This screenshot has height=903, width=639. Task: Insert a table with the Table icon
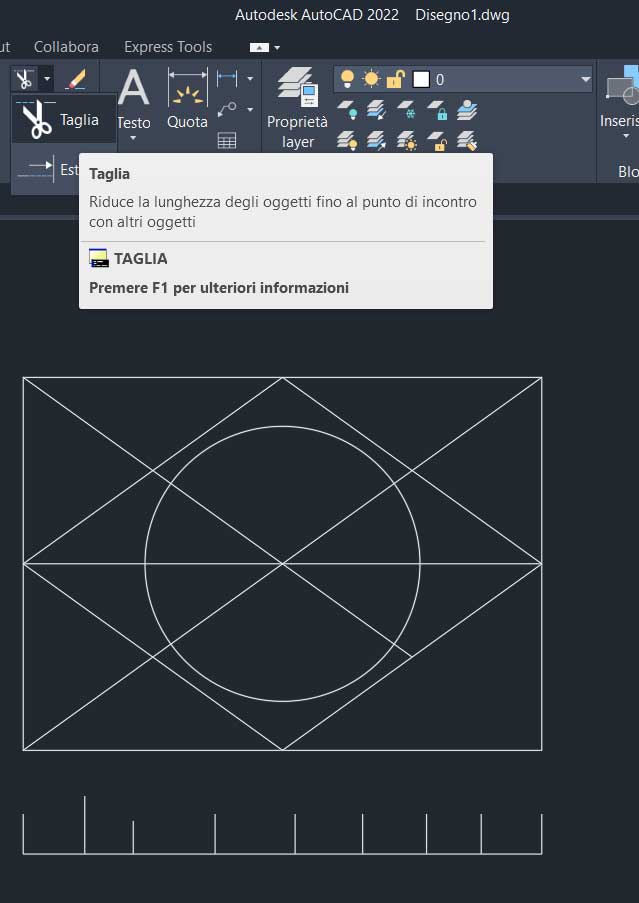tap(227, 140)
